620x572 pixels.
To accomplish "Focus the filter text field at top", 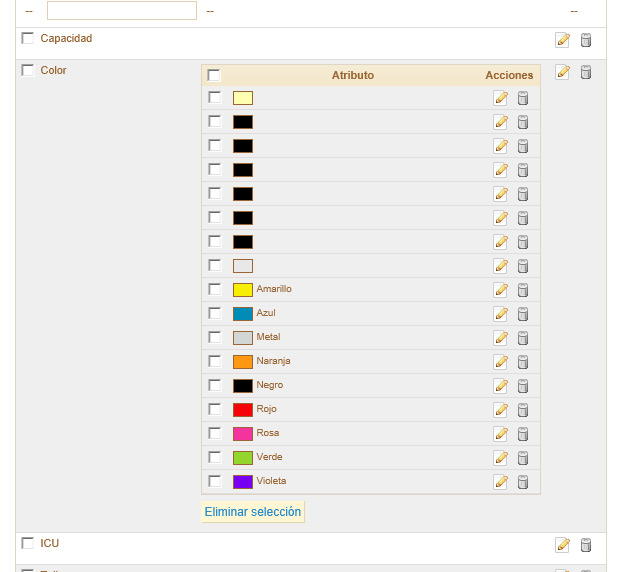I will click(122, 10).
